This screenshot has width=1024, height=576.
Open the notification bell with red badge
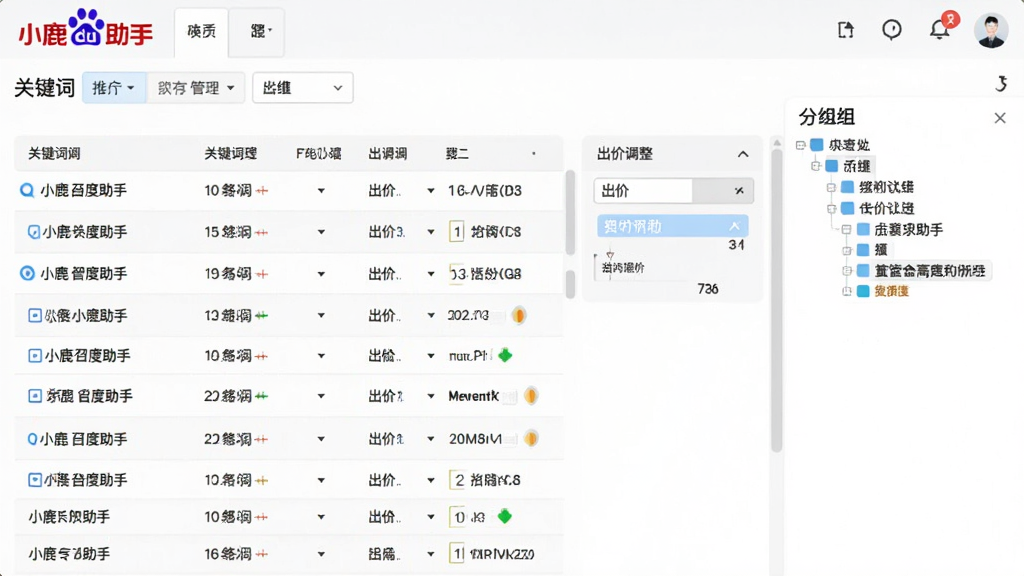(940, 29)
